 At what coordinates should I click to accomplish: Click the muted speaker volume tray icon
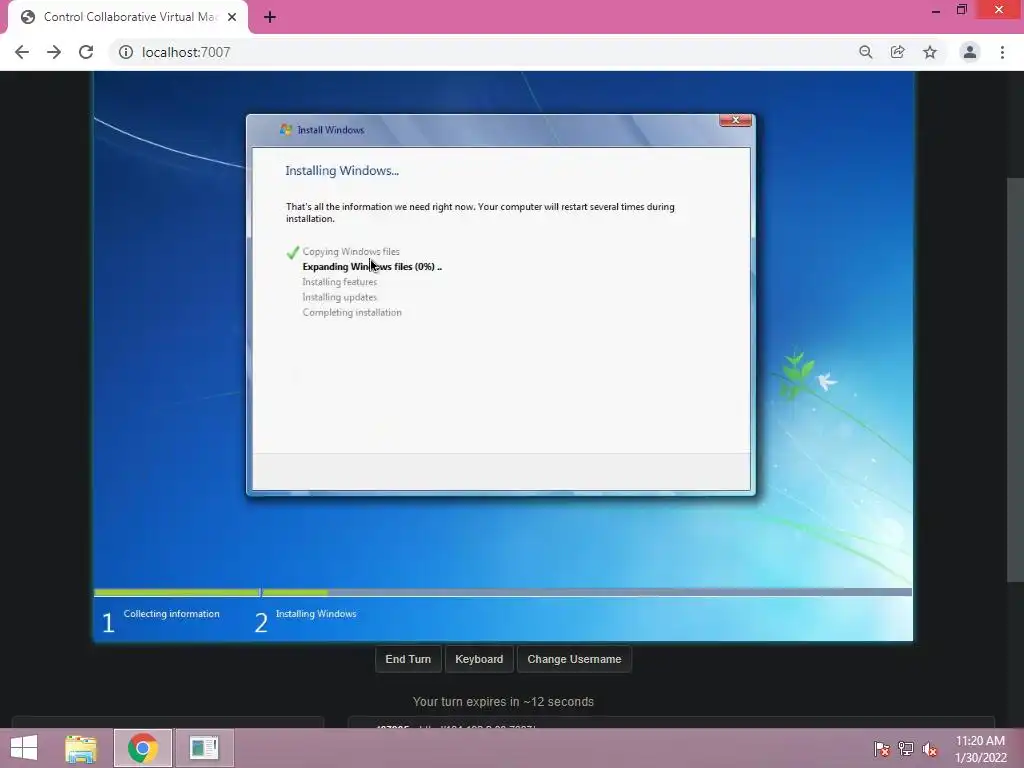click(x=930, y=749)
